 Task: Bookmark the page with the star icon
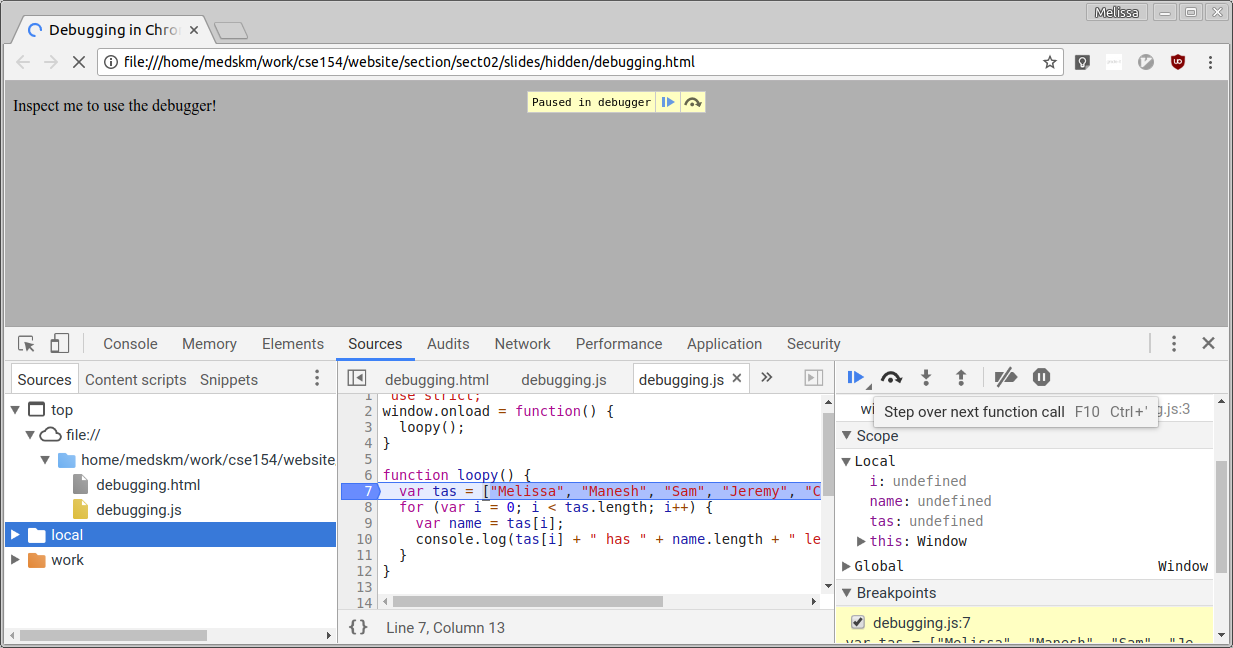[x=1050, y=61]
